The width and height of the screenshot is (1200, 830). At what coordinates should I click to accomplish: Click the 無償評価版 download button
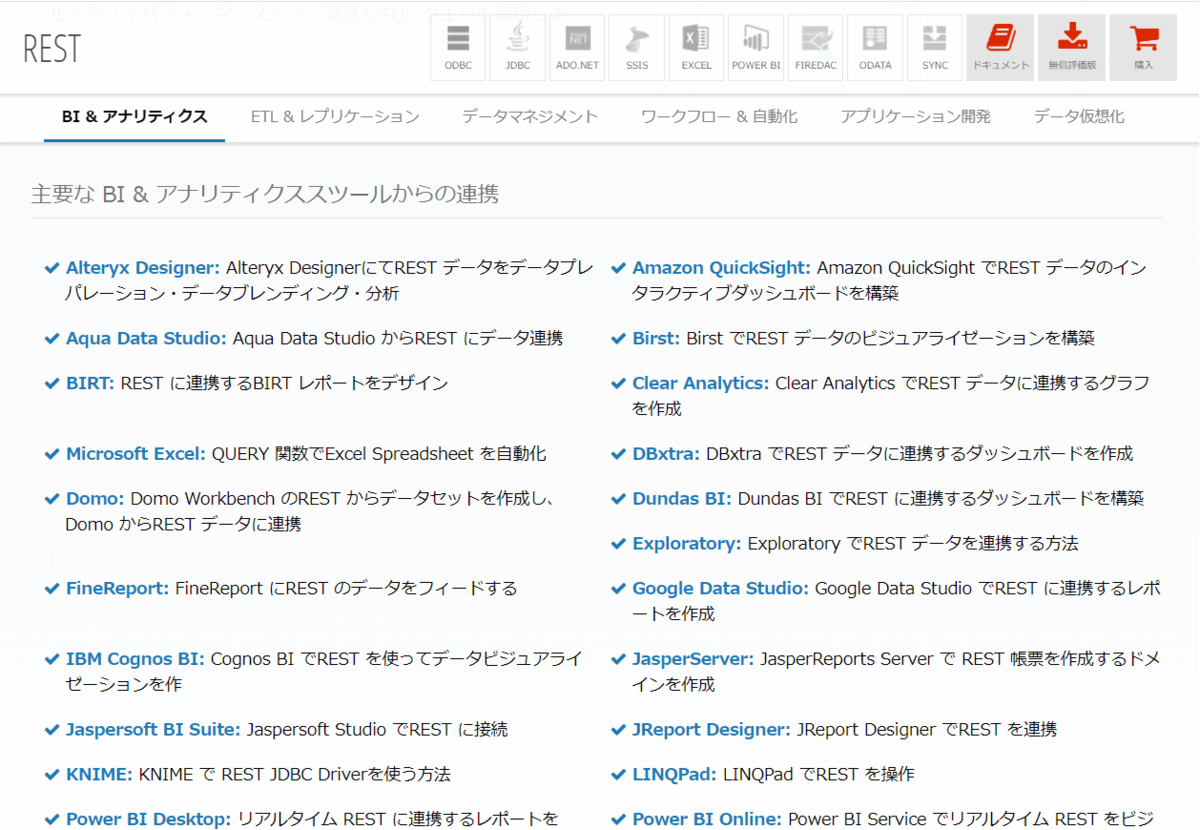(1072, 48)
